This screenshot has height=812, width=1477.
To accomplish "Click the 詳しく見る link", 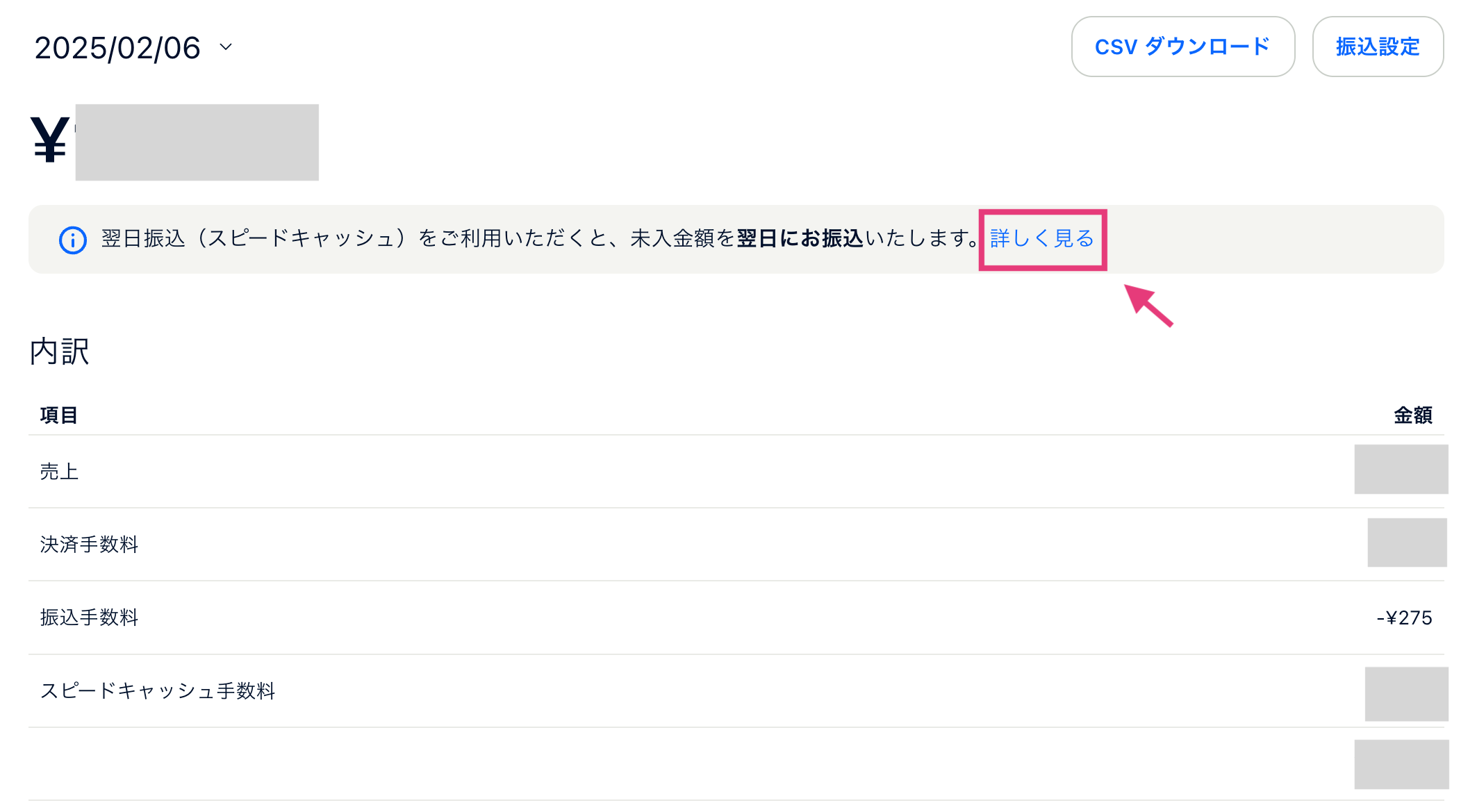I will pyautogui.click(x=1041, y=239).
